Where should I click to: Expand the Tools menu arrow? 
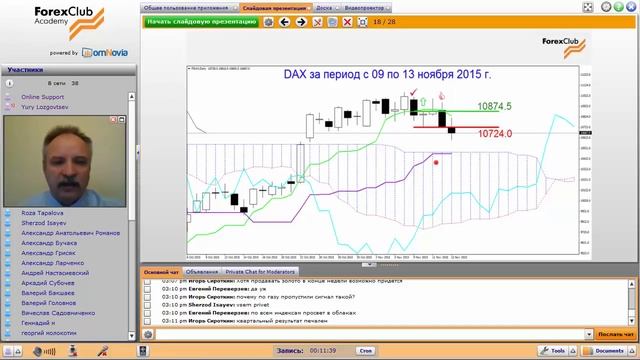[573, 351]
